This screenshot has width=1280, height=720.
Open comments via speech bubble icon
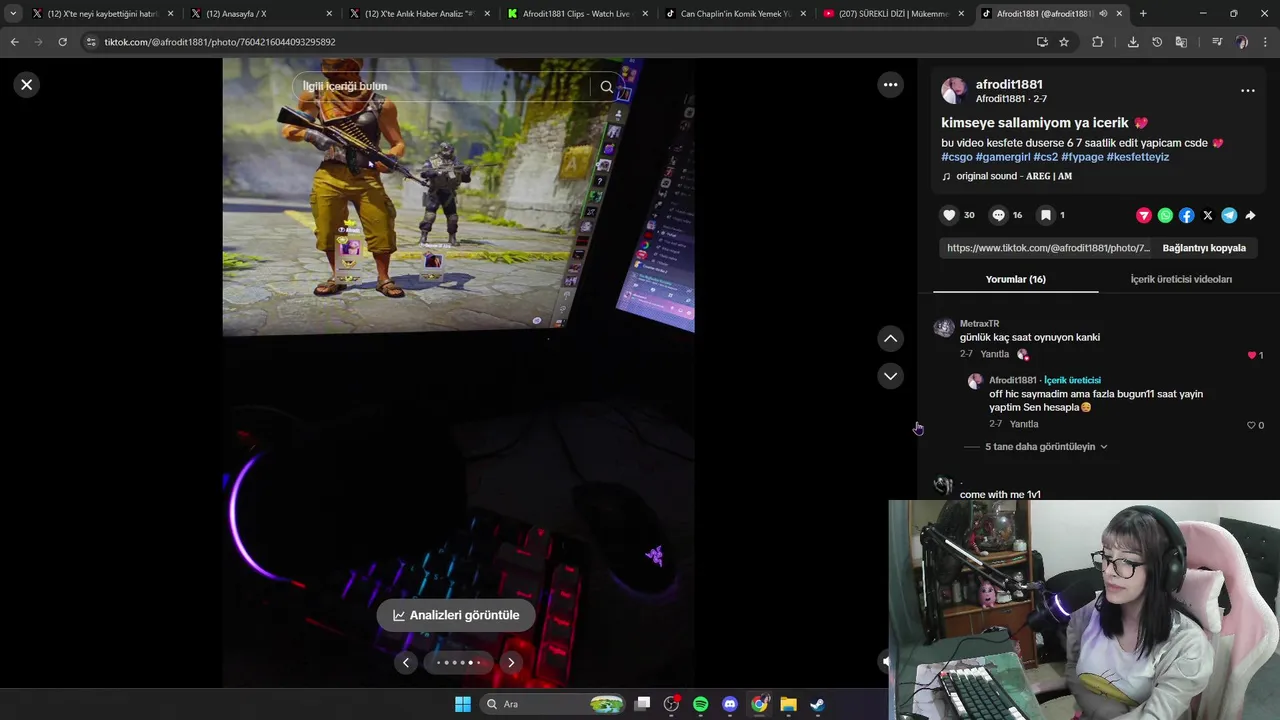pyautogui.click(x=998, y=215)
